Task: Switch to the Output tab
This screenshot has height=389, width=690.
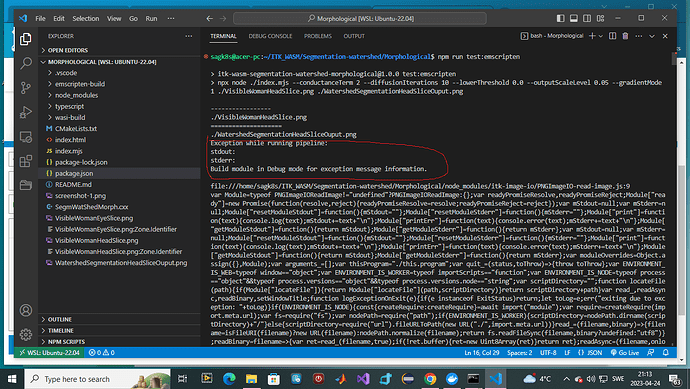Action: pos(354,36)
